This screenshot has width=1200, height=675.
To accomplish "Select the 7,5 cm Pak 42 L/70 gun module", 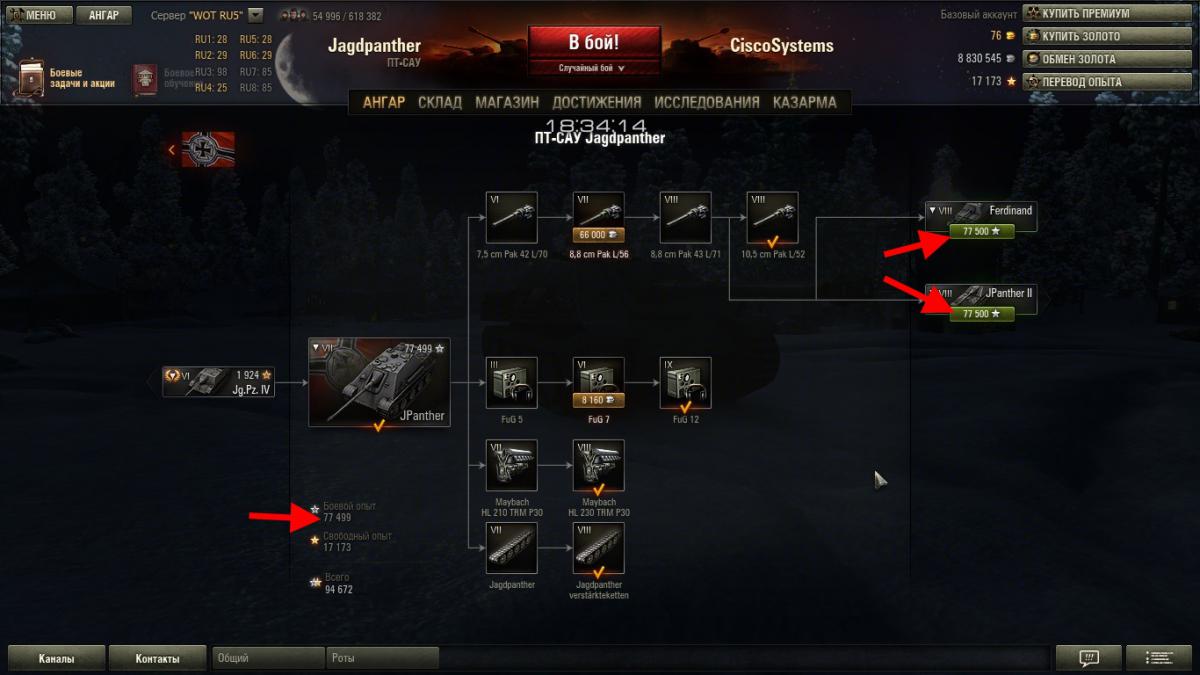I will click(x=512, y=217).
